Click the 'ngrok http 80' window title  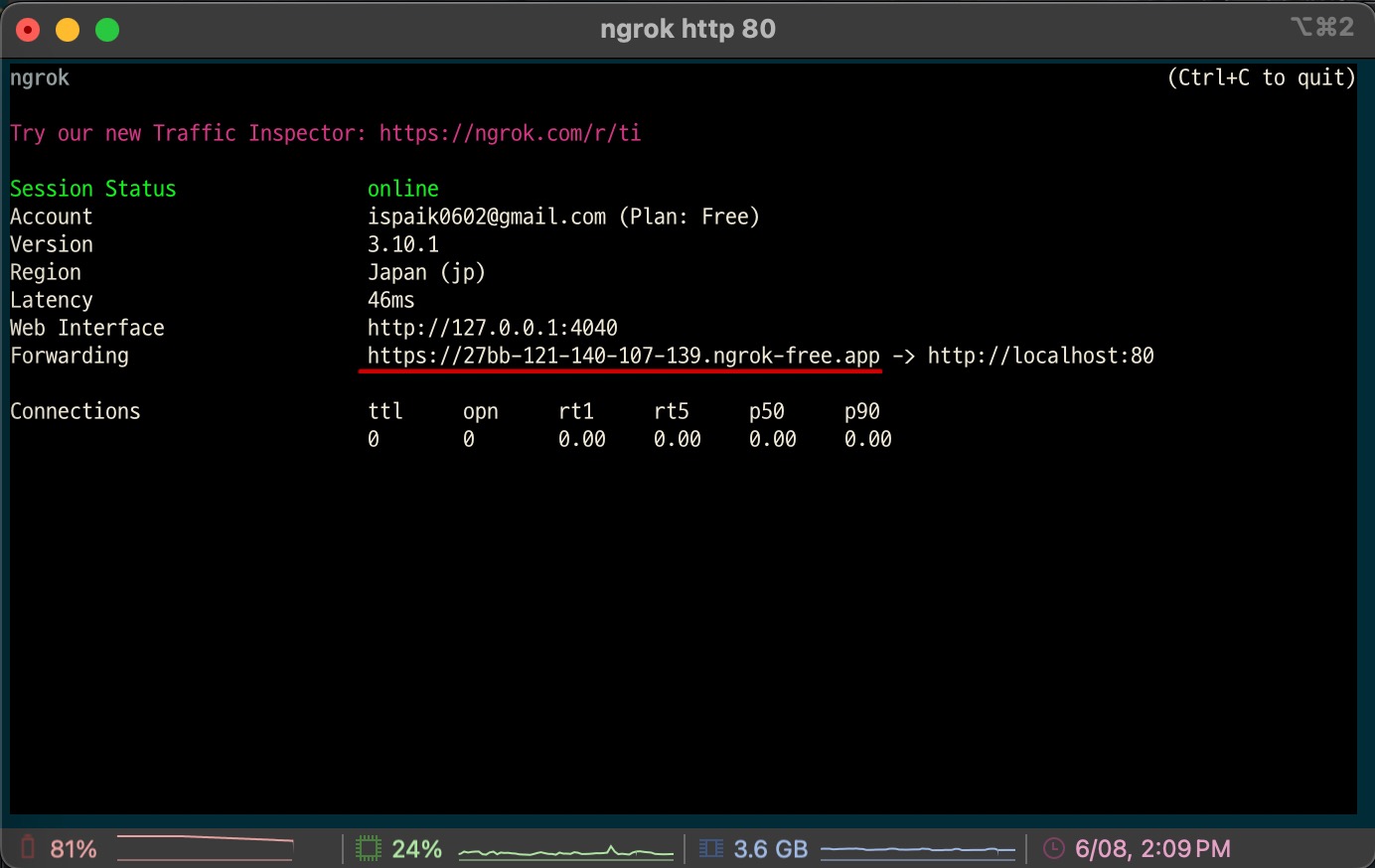(687, 29)
